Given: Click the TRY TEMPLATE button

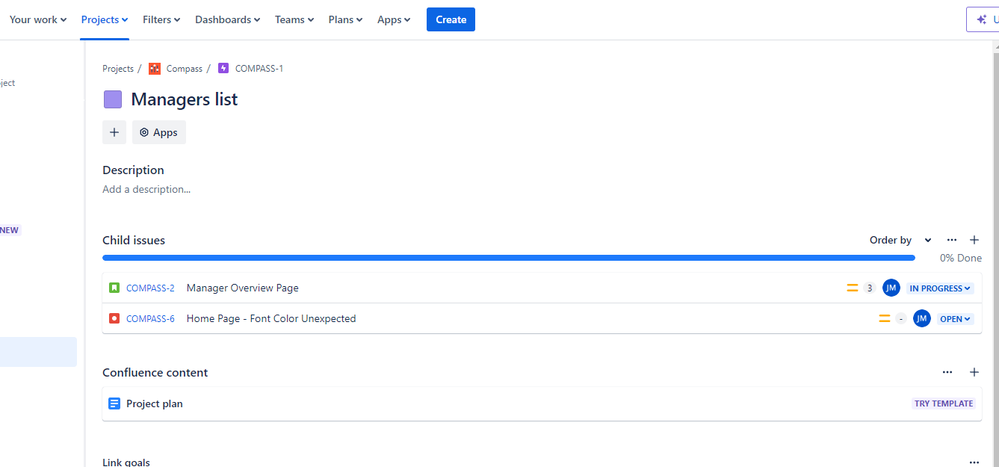Looking at the screenshot, I should click(x=944, y=403).
